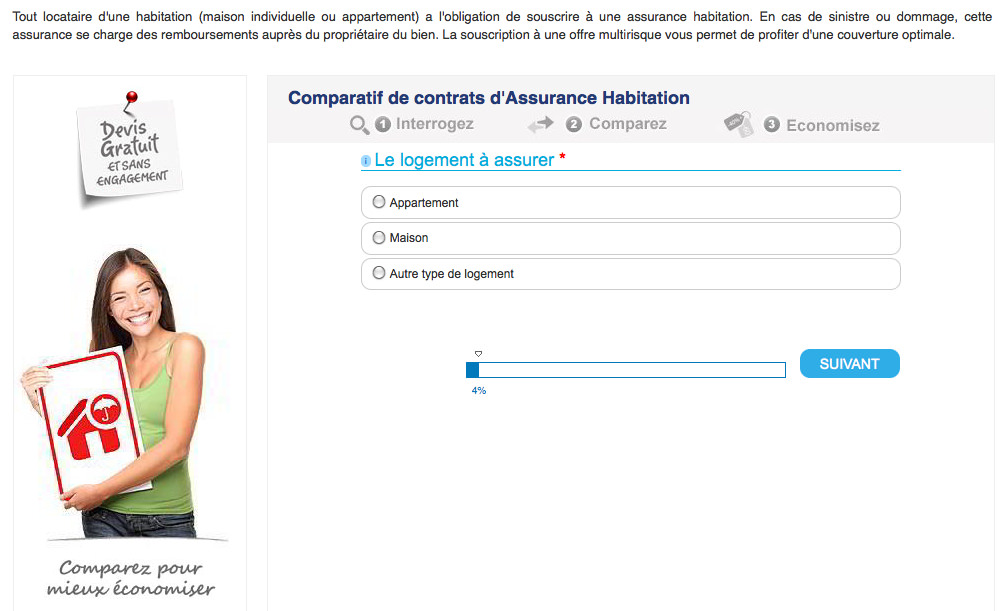Open the Comparez step label
Image resolution: width=1007 pixels, height=611 pixels.
point(628,124)
